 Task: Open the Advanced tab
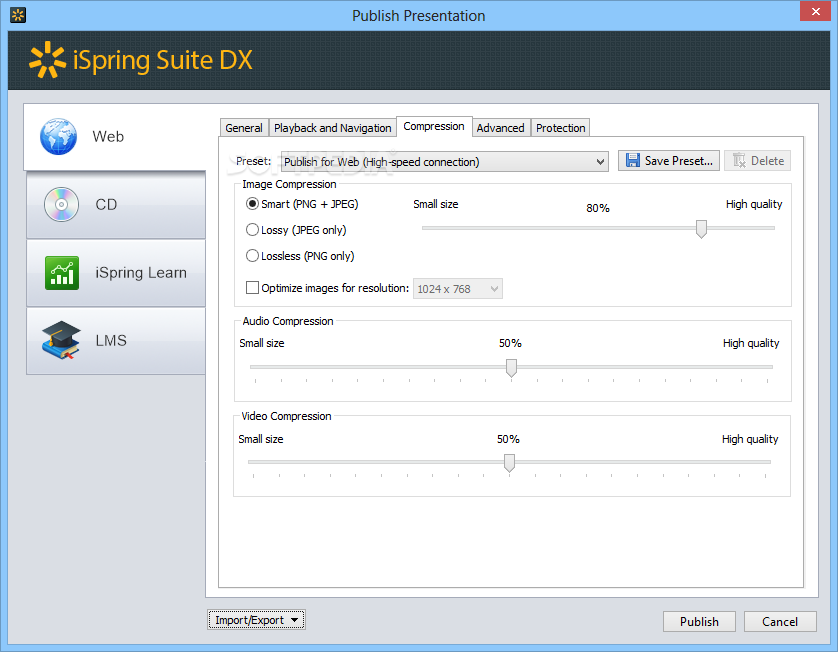coord(500,128)
